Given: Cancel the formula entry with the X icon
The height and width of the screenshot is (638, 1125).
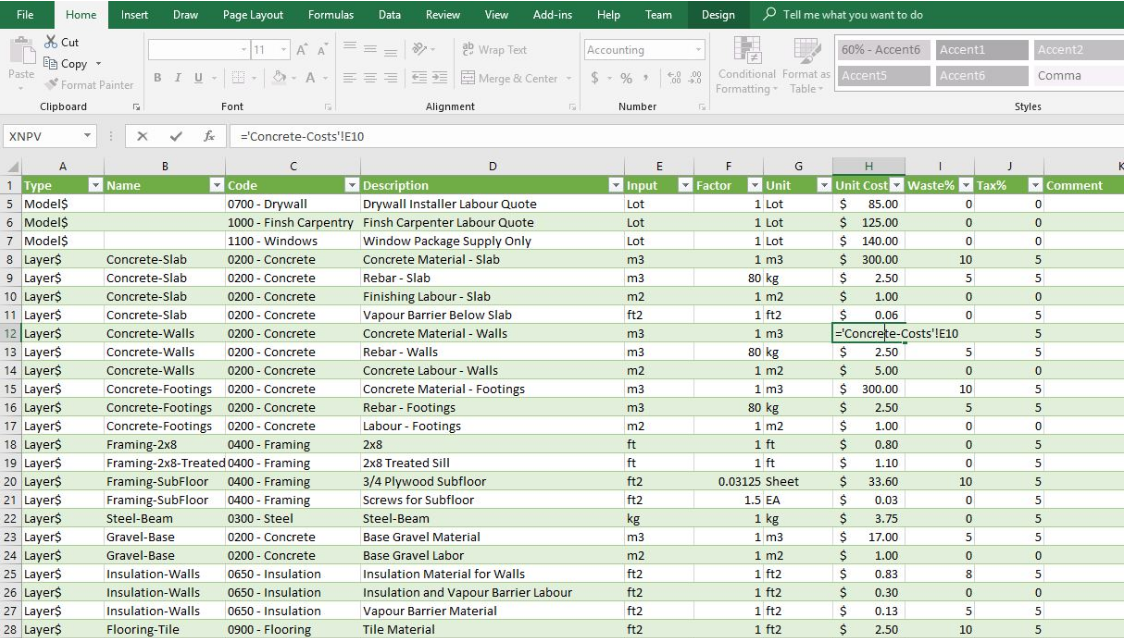Looking at the screenshot, I should click(x=143, y=136).
